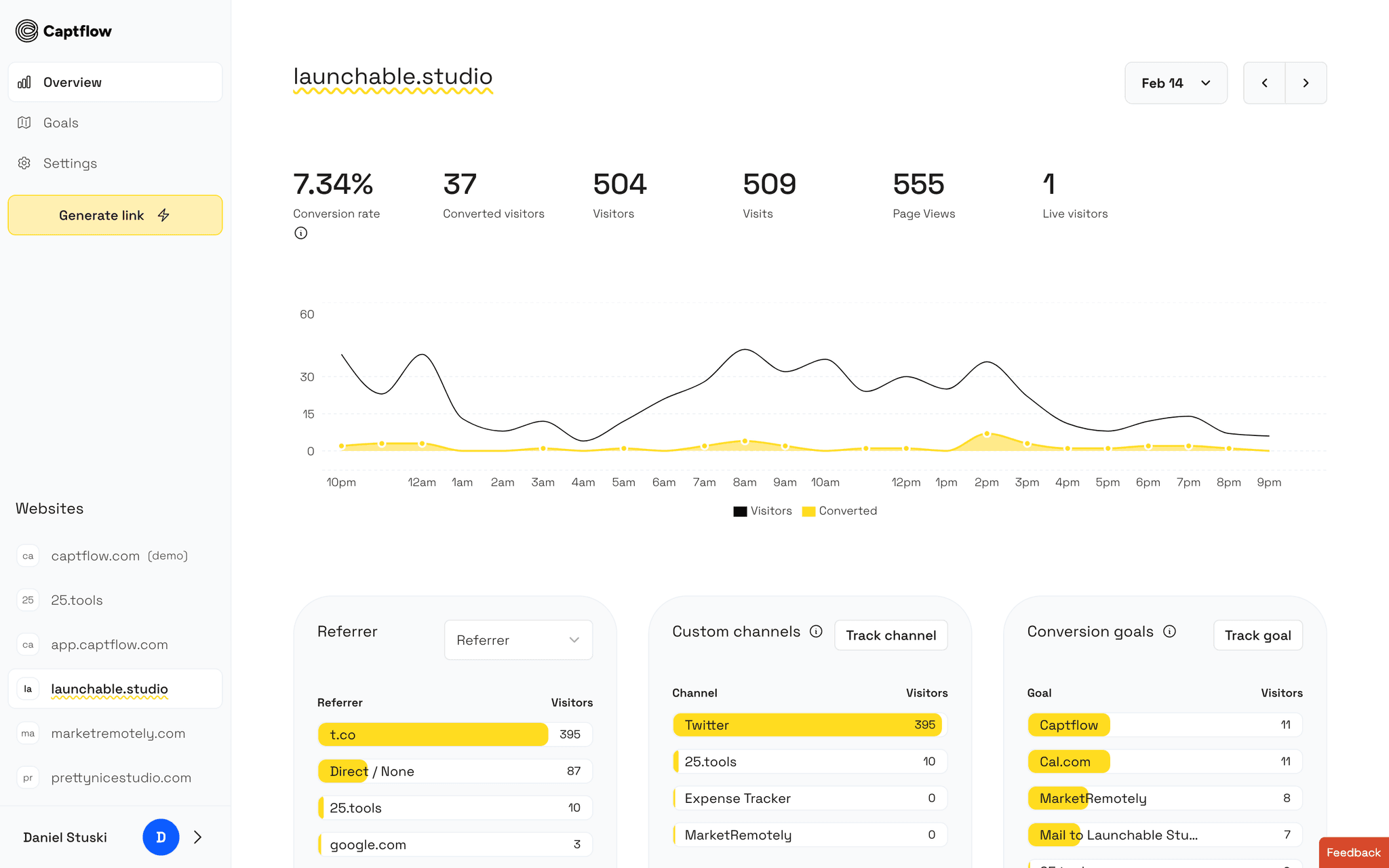This screenshot has height=868, width=1389.
Task: Click the Settings gear icon
Action: click(24, 163)
